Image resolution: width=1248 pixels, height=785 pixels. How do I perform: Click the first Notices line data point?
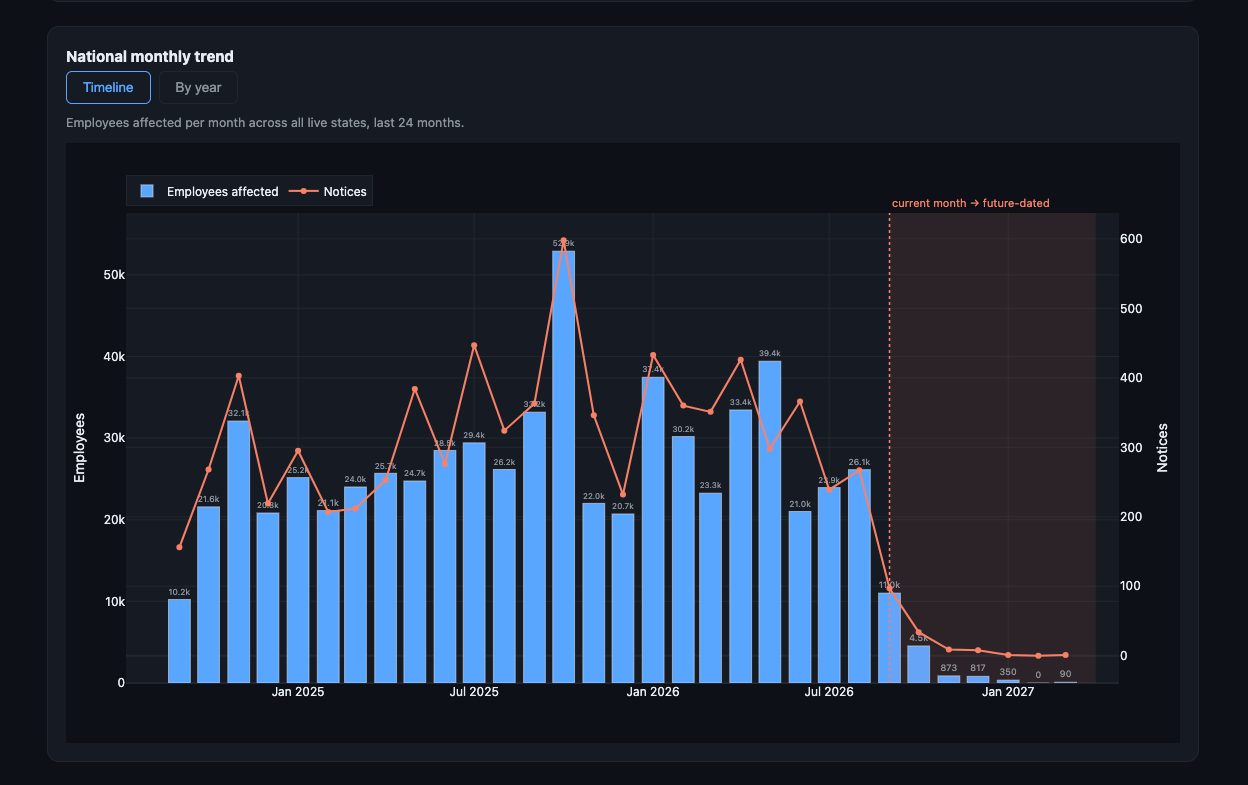pyautogui.click(x=179, y=547)
